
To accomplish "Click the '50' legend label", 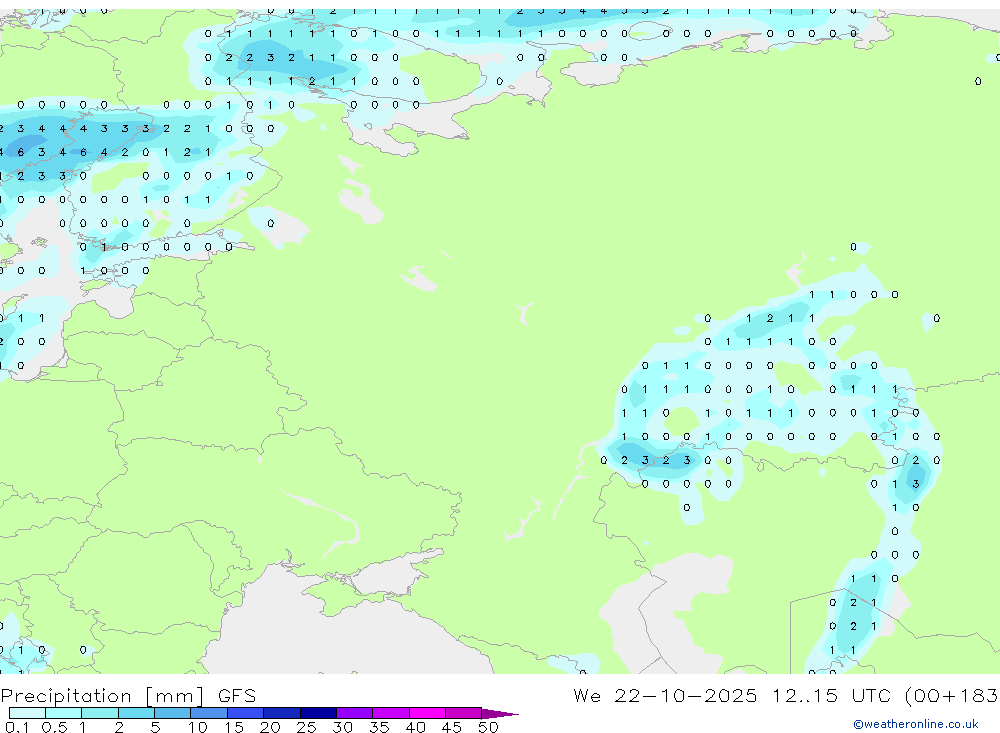I will (x=488, y=727).
